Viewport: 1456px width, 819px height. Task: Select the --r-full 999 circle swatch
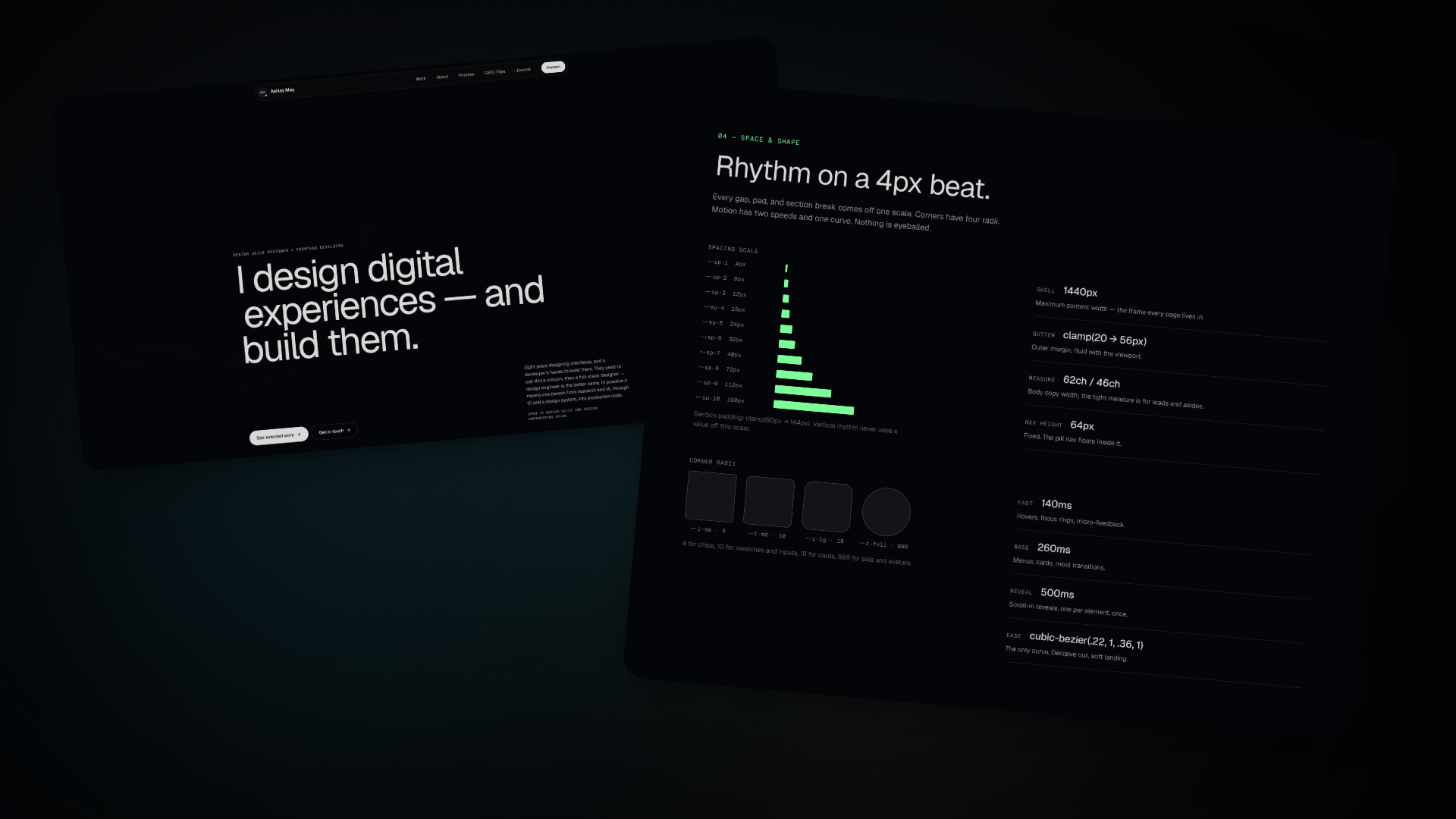point(886,512)
